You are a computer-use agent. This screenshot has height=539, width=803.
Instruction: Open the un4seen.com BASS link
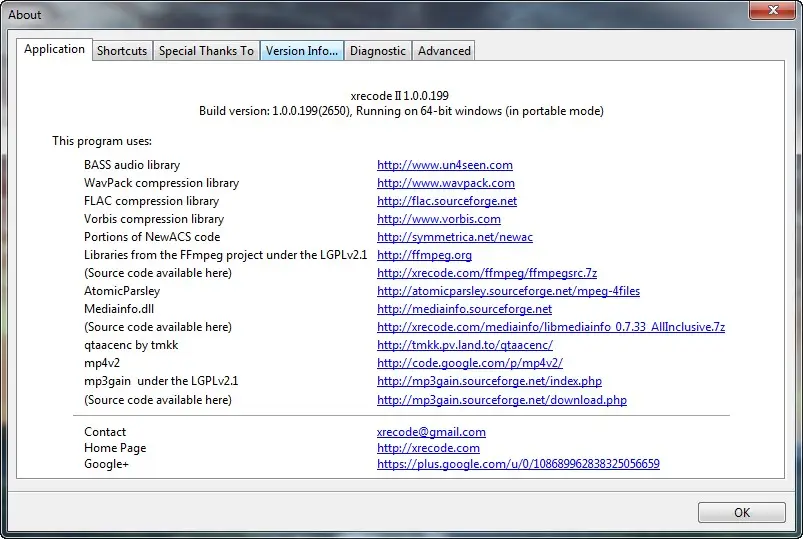pyautogui.click(x=445, y=165)
